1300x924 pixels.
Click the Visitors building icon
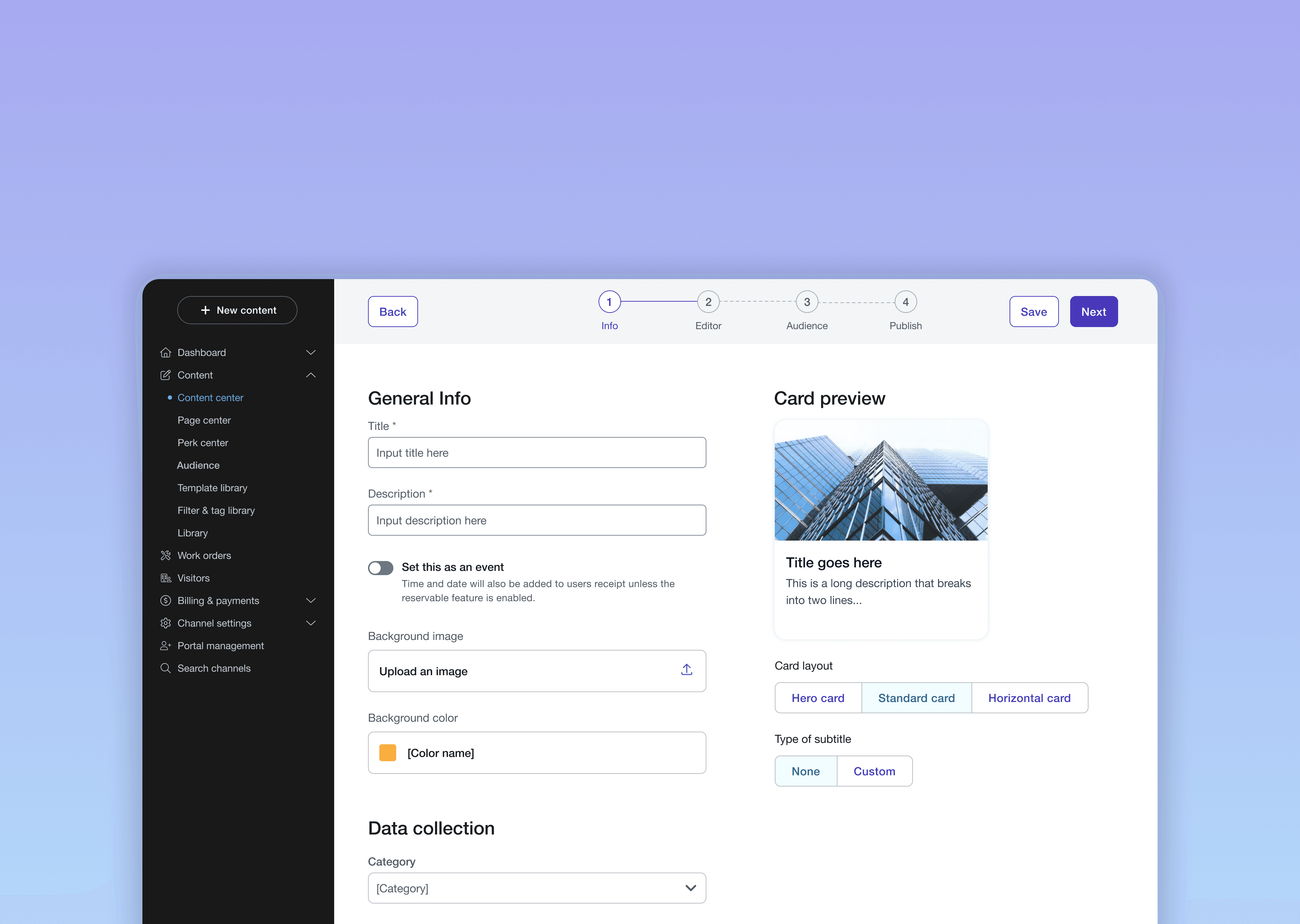166,578
